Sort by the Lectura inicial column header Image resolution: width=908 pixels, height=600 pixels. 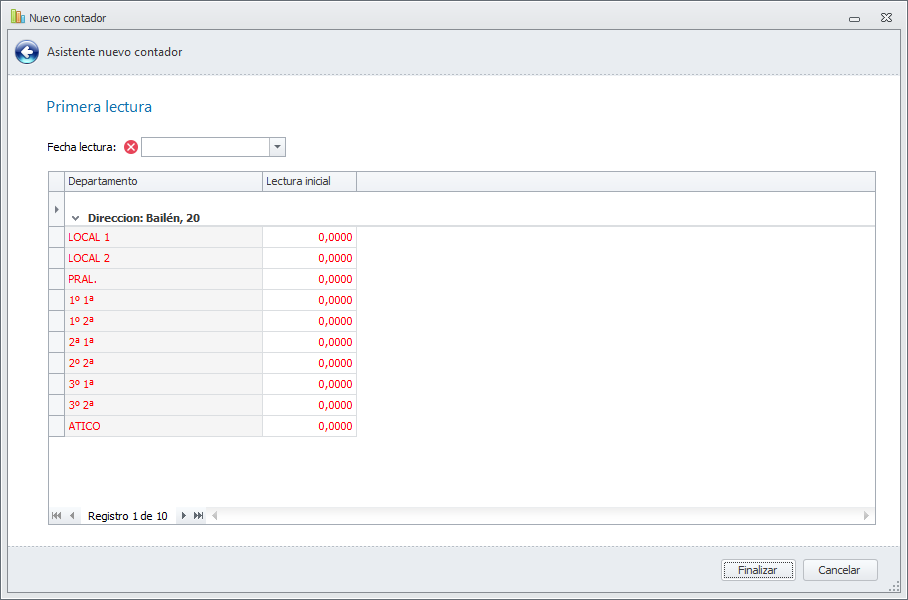click(309, 181)
